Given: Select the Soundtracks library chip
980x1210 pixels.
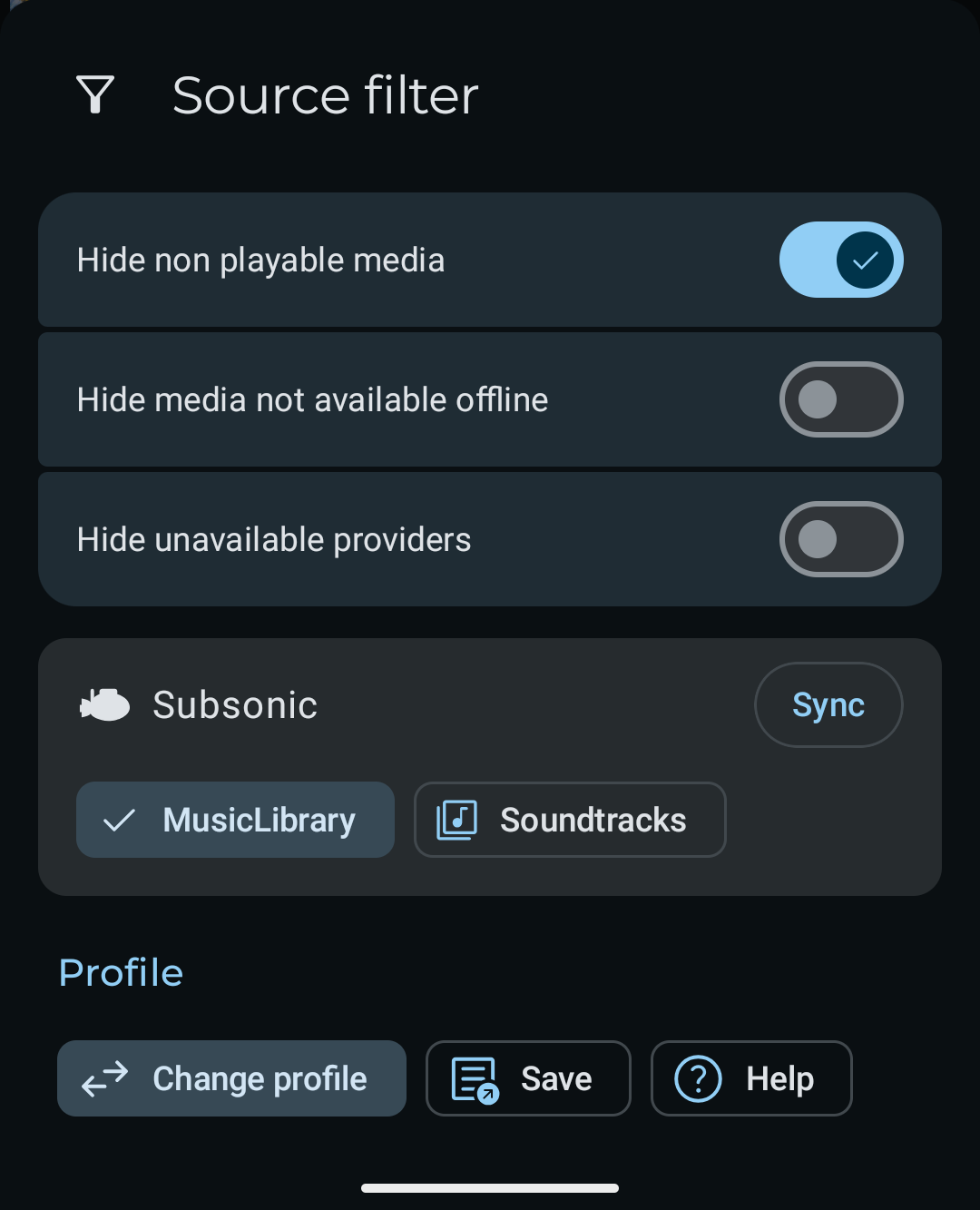Looking at the screenshot, I should pyautogui.click(x=571, y=821).
